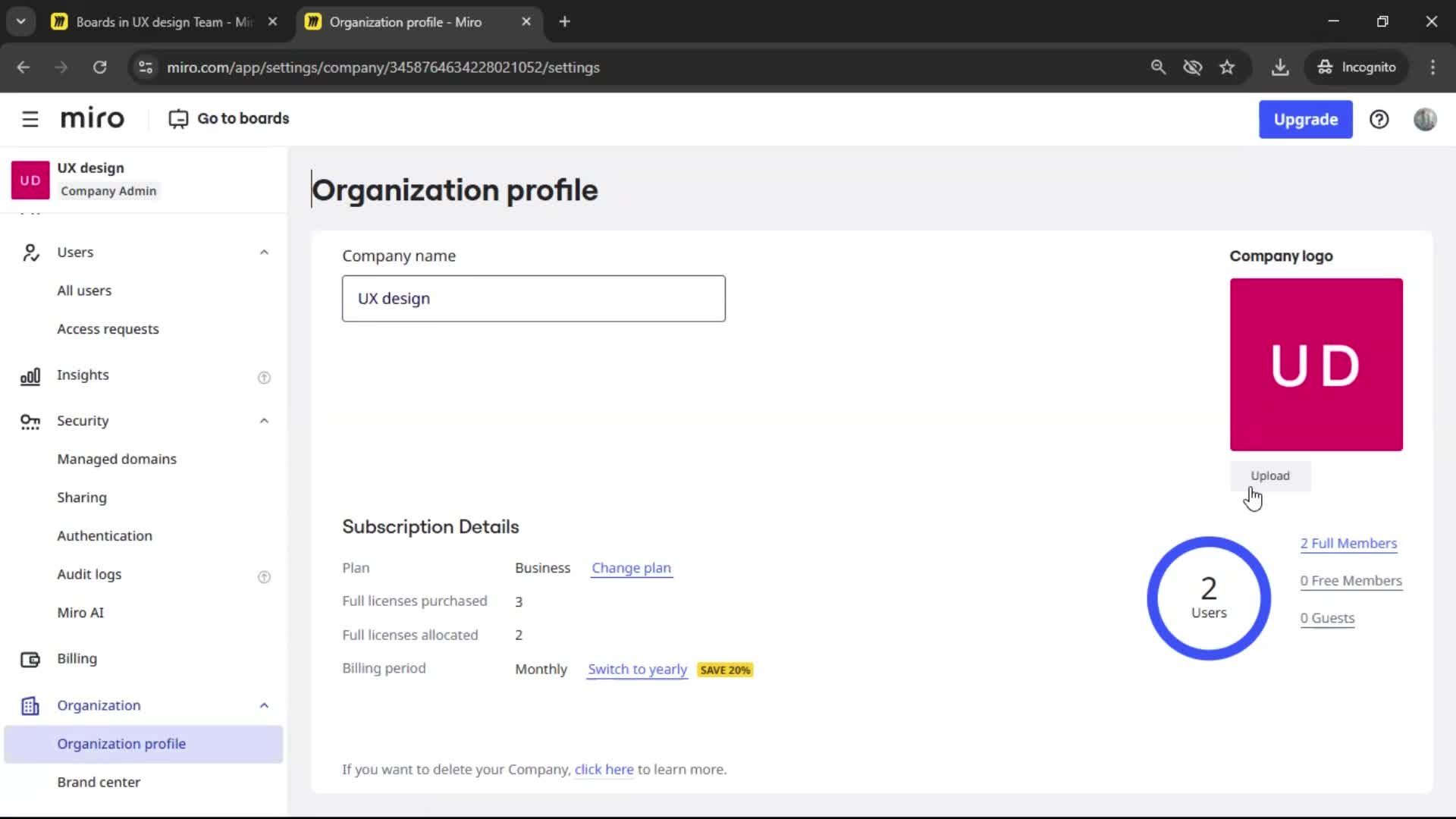Open the tab search dropdown arrow
This screenshot has height=819, width=1456.
pyautogui.click(x=20, y=22)
